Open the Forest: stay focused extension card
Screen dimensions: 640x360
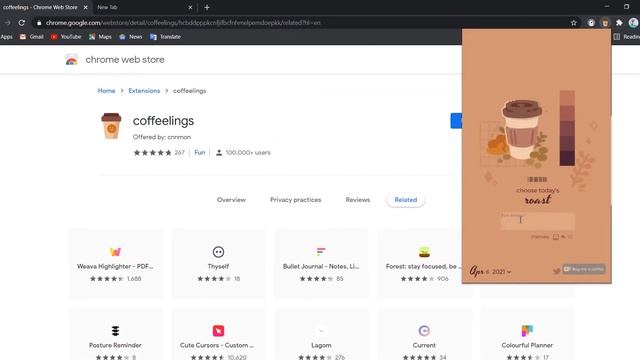[x=420, y=264]
